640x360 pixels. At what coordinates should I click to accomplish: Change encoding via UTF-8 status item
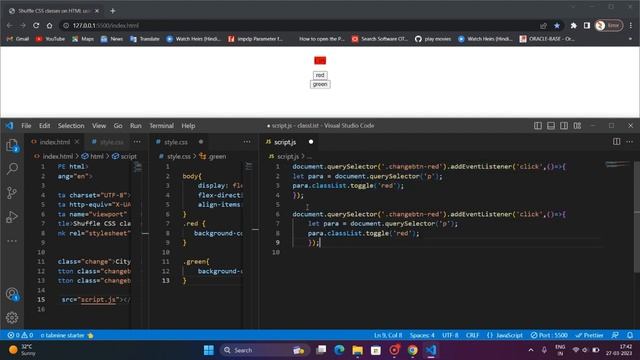point(450,335)
